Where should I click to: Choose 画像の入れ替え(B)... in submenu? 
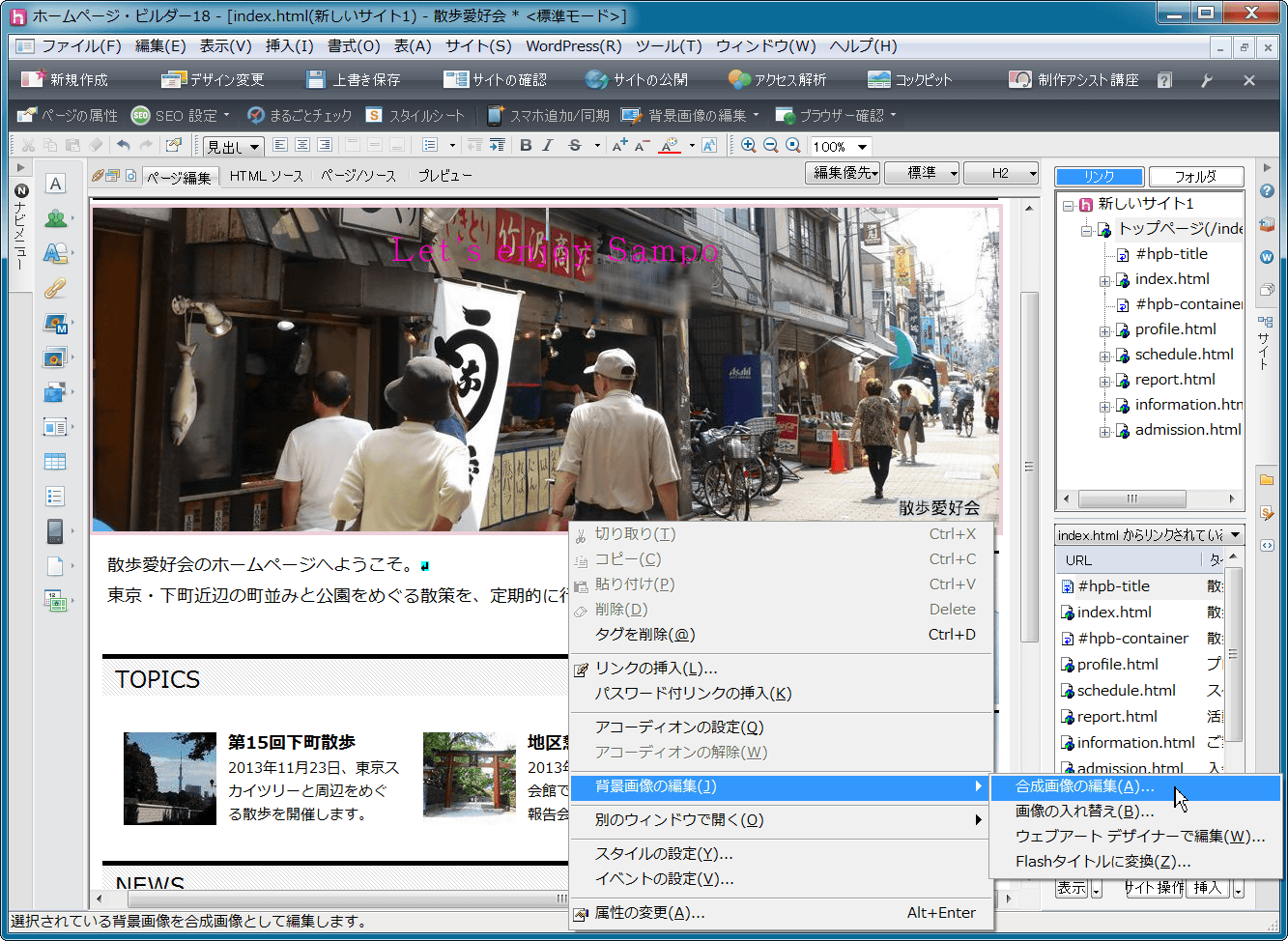point(1135,812)
